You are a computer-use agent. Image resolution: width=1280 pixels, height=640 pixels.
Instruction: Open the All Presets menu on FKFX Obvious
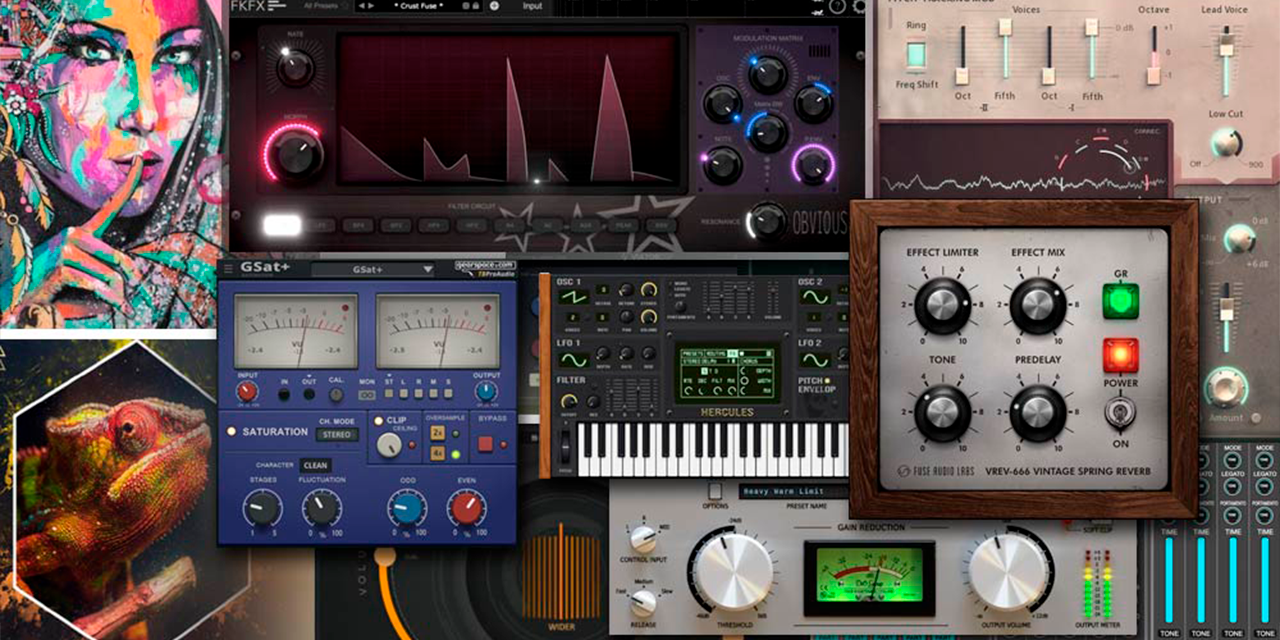point(320,6)
